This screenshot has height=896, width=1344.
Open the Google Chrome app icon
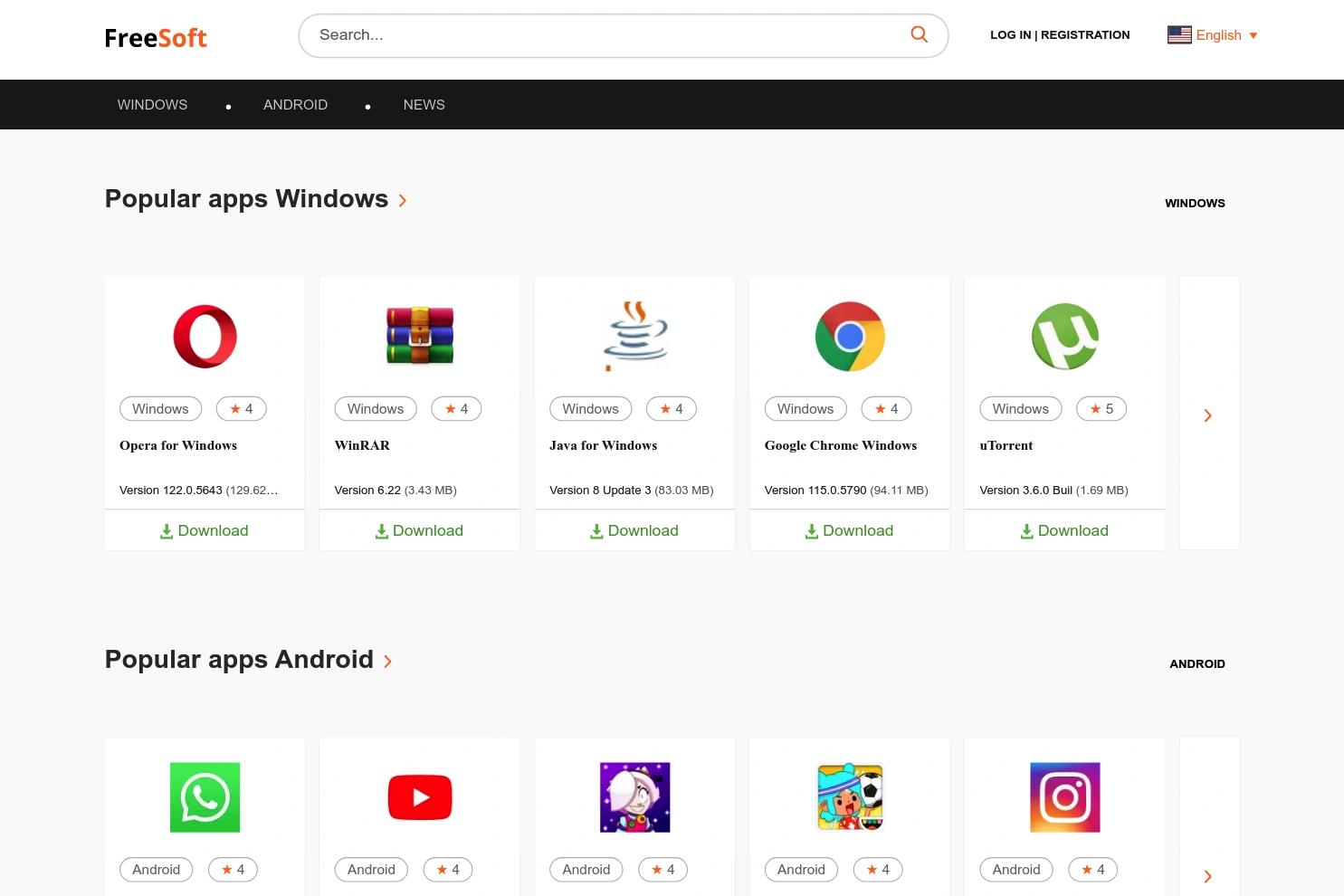pyautogui.click(x=850, y=337)
